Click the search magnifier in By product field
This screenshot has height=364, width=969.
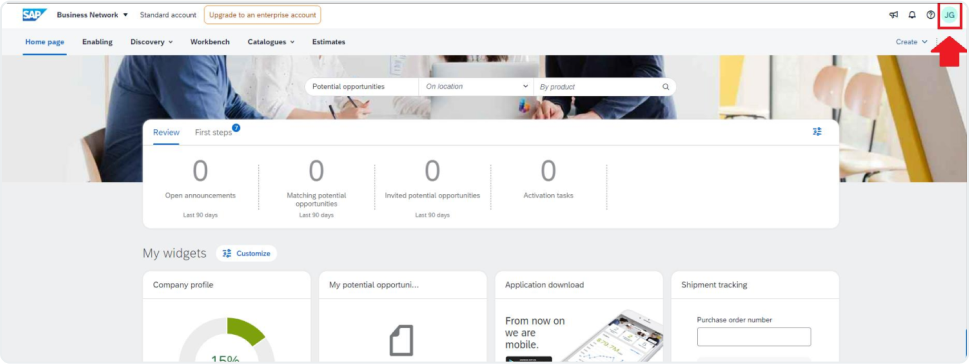click(666, 87)
